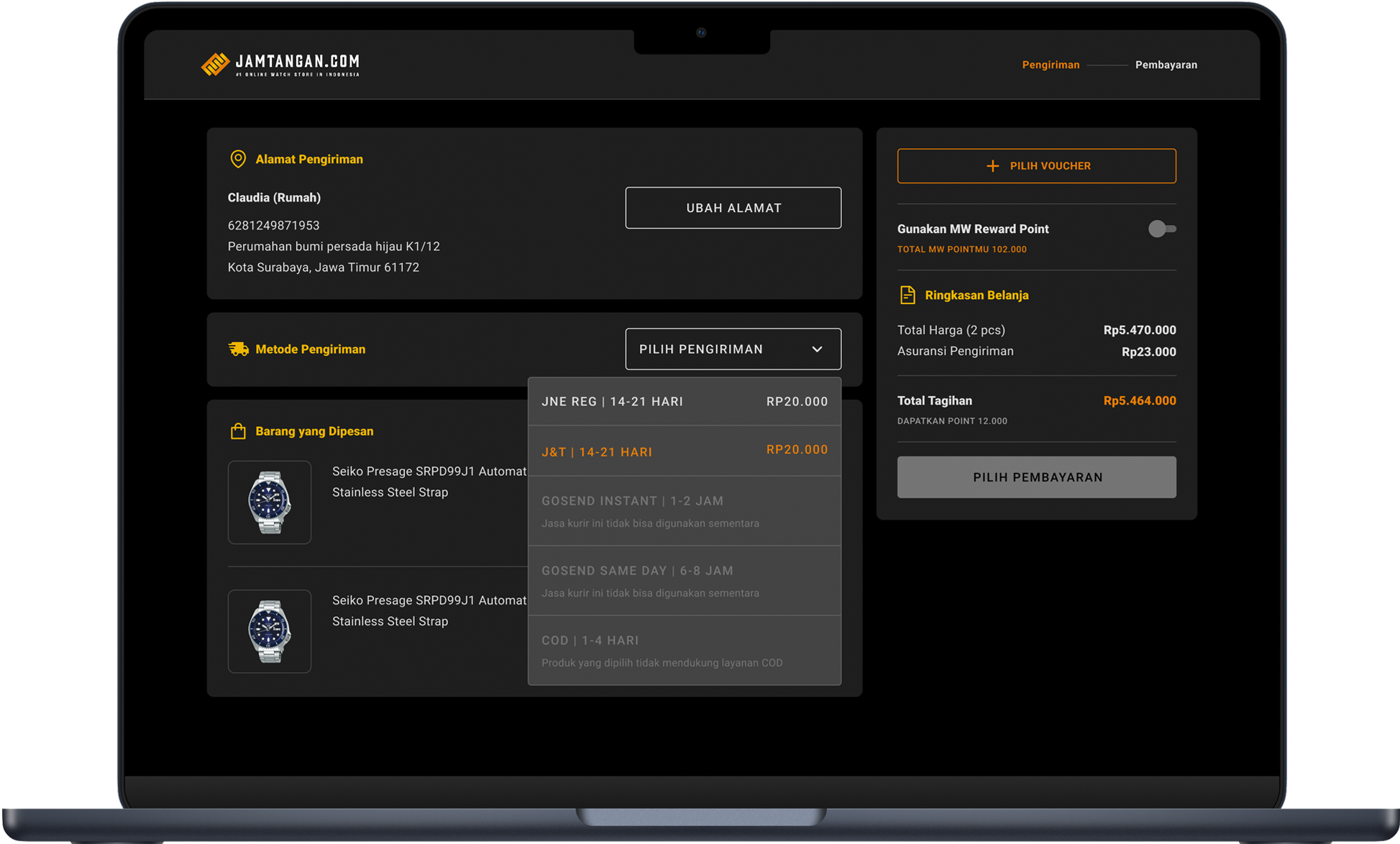Click the chevron arrow in Pilih Pengiriman

tap(817, 349)
